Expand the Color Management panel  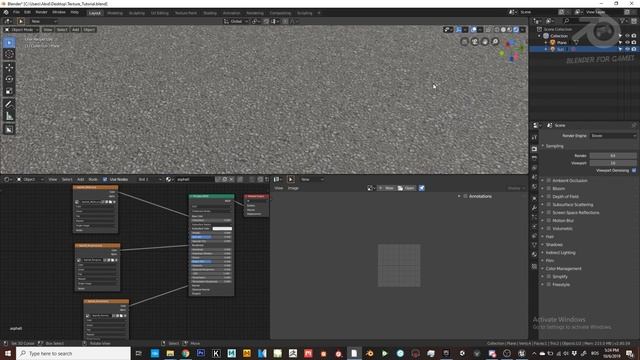click(563, 269)
